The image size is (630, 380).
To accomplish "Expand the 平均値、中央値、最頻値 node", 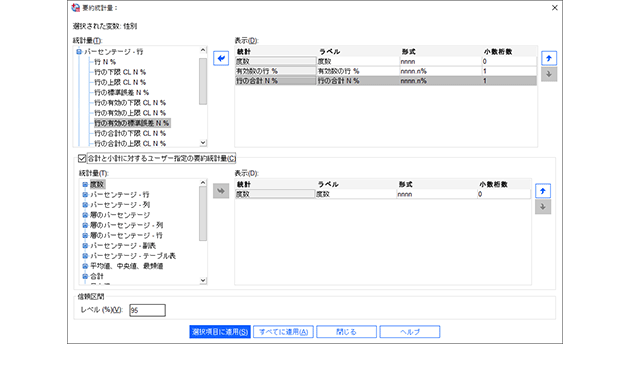I will [85, 266].
